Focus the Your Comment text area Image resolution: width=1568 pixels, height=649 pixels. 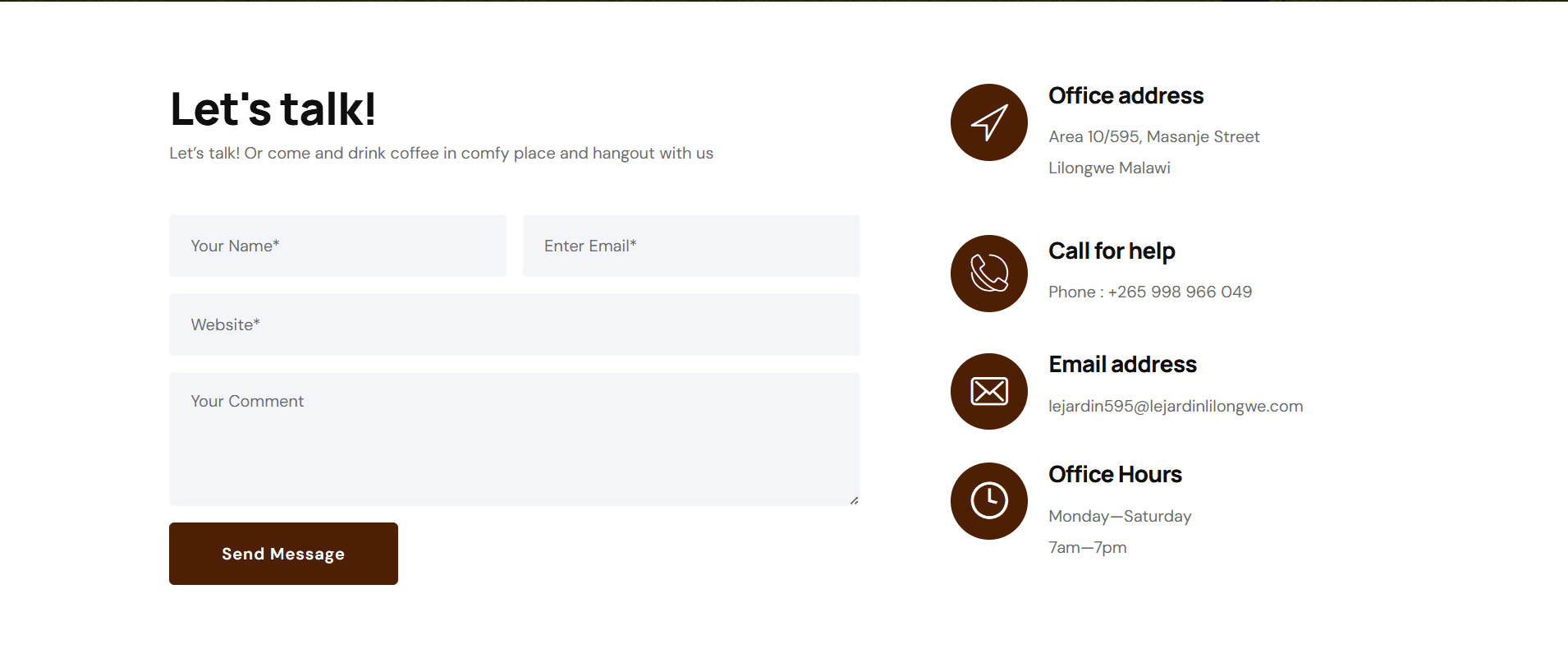(x=515, y=439)
